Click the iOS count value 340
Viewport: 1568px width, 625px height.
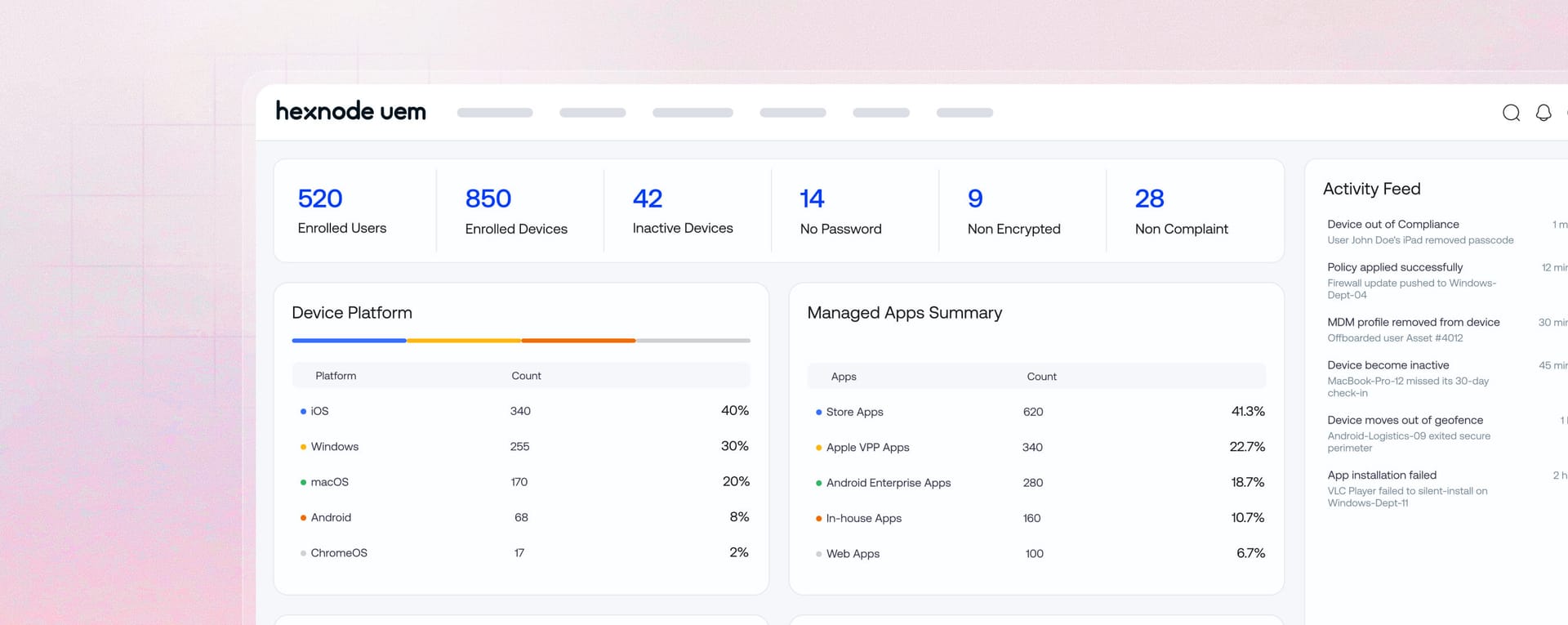click(x=520, y=411)
